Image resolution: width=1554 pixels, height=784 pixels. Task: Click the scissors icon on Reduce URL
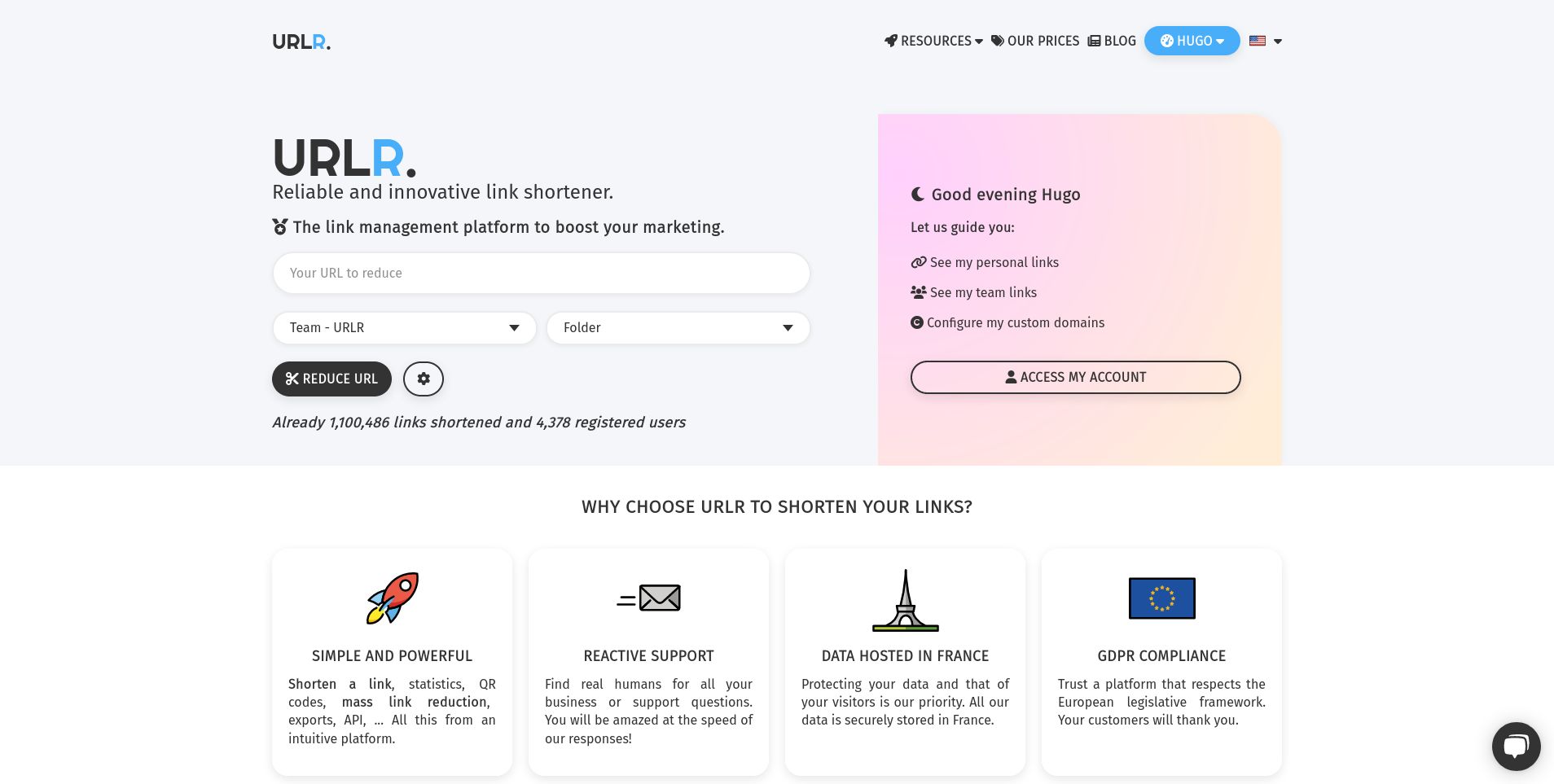pos(292,379)
